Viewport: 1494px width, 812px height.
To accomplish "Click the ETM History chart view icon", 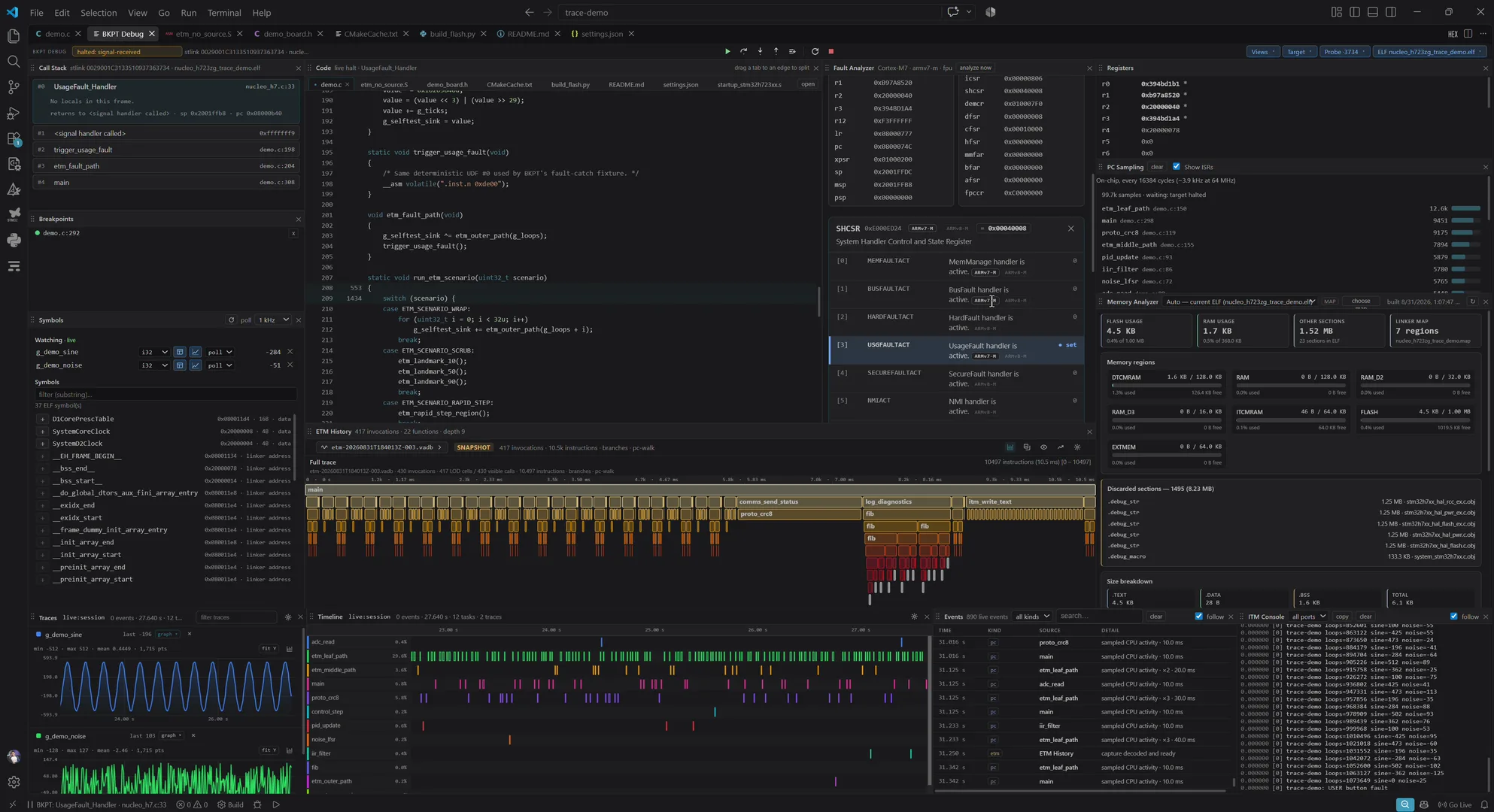I will pos(1010,447).
